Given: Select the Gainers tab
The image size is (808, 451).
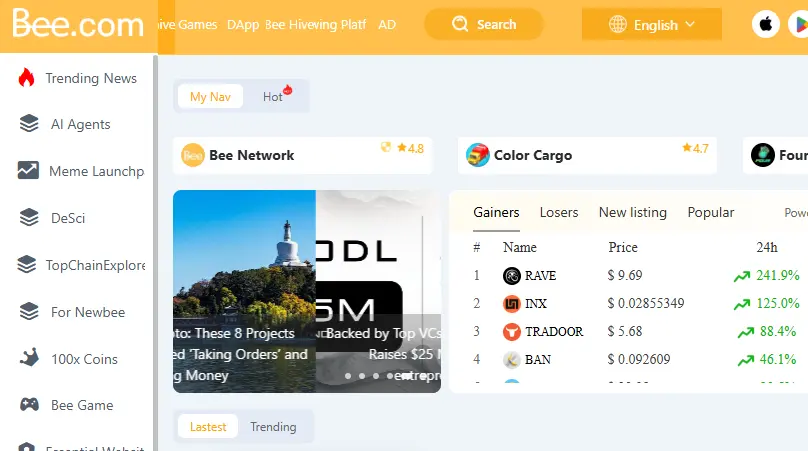Looking at the screenshot, I should [496, 212].
